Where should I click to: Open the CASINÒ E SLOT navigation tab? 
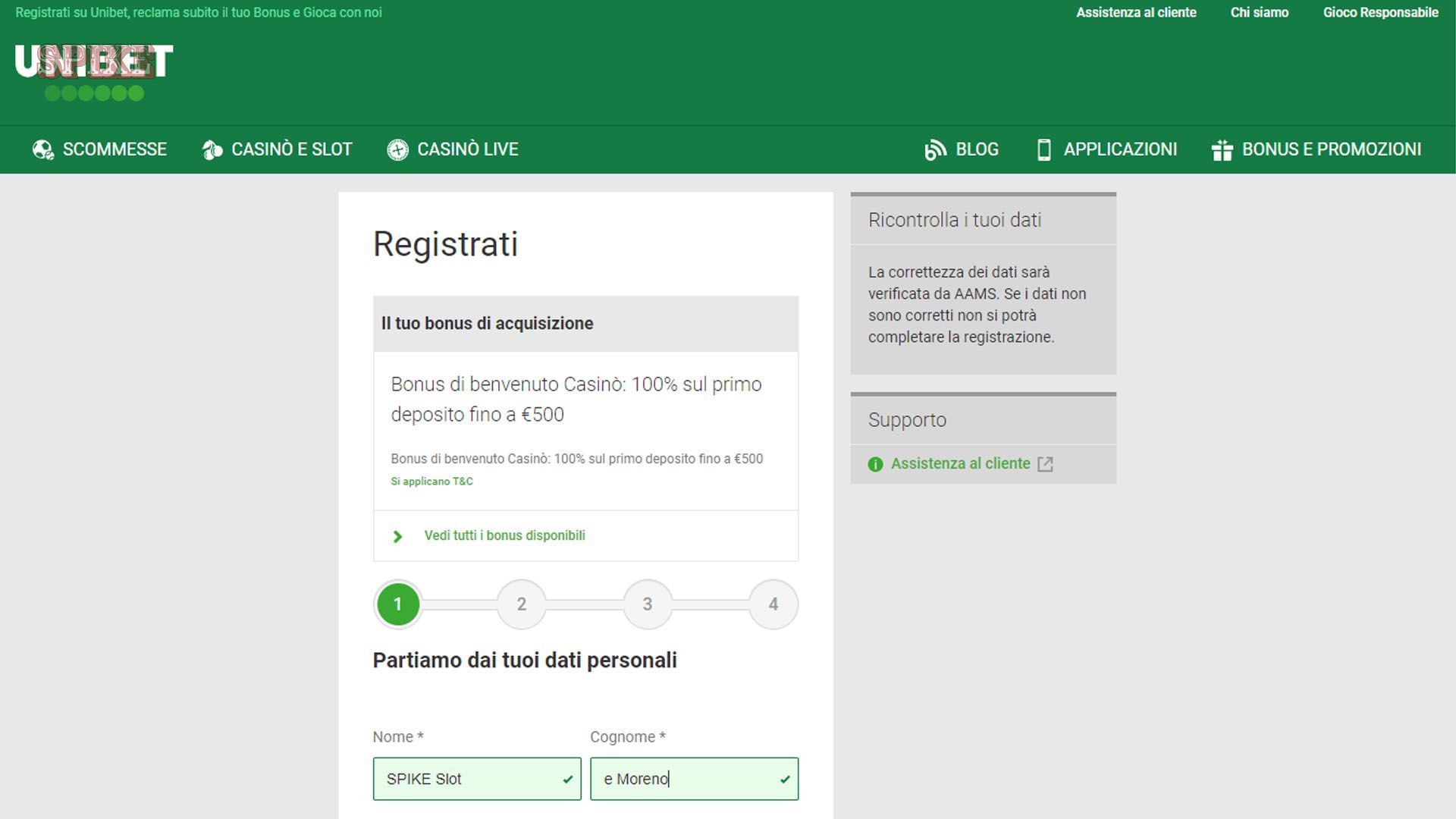[x=291, y=149]
